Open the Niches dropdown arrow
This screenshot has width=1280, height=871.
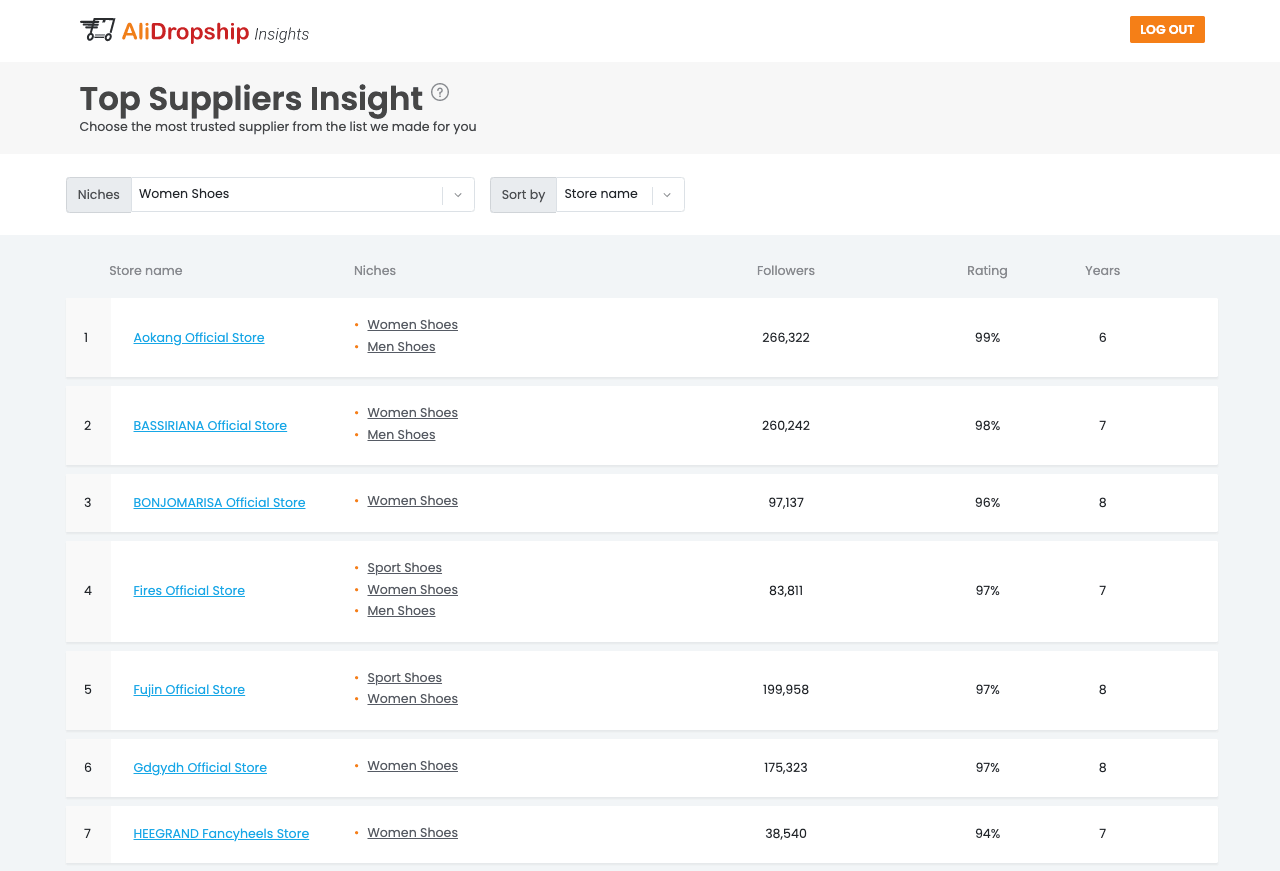click(458, 195)
